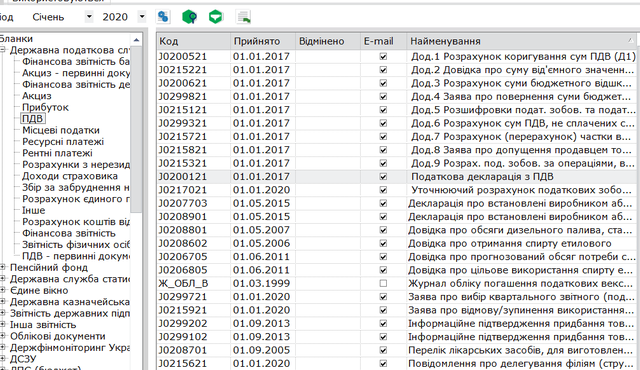
Task: Select ПДВ - первинні документи tree item
Action: (76, 256)
